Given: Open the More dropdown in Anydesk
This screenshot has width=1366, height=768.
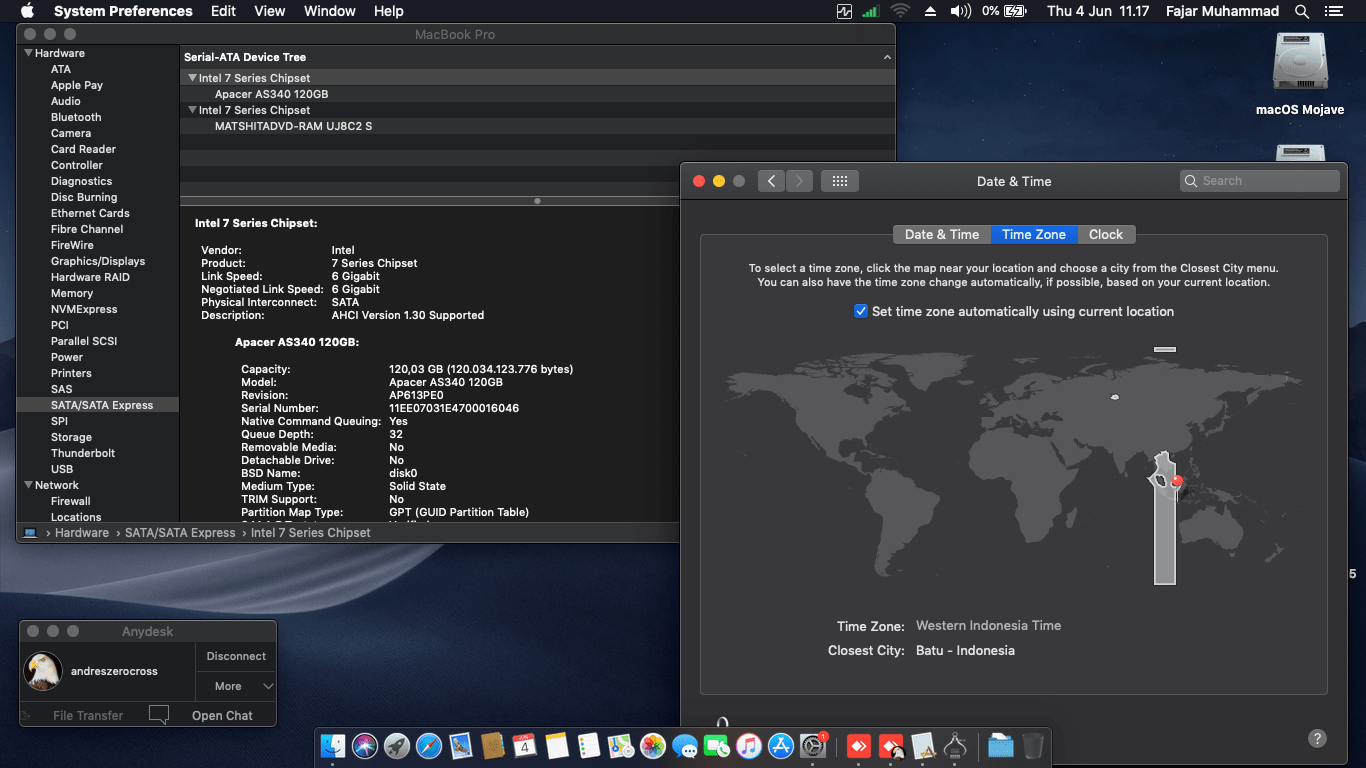Looking at the screenshot, I should coord(236,686).
